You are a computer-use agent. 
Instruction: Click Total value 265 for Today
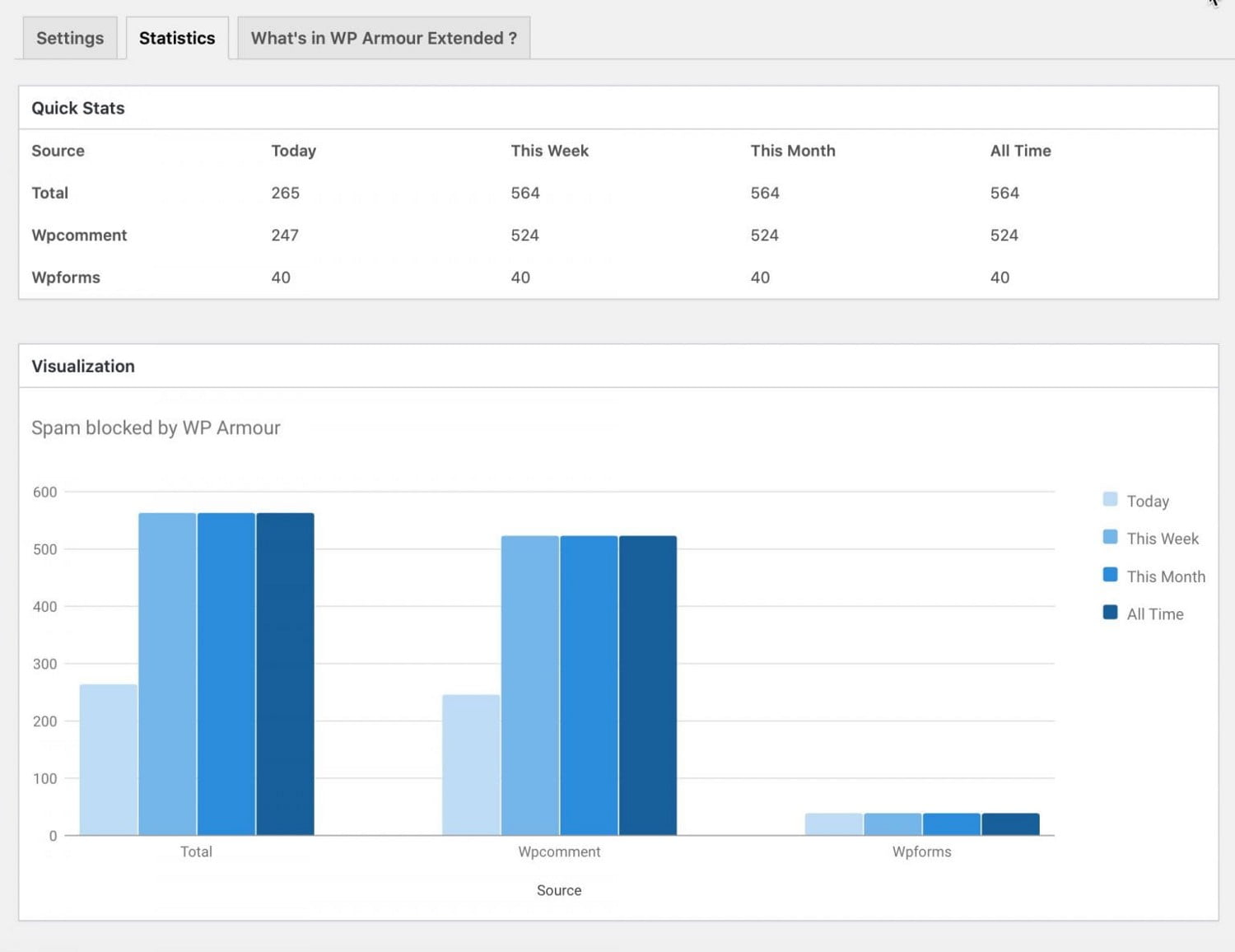tap(286, 193)
